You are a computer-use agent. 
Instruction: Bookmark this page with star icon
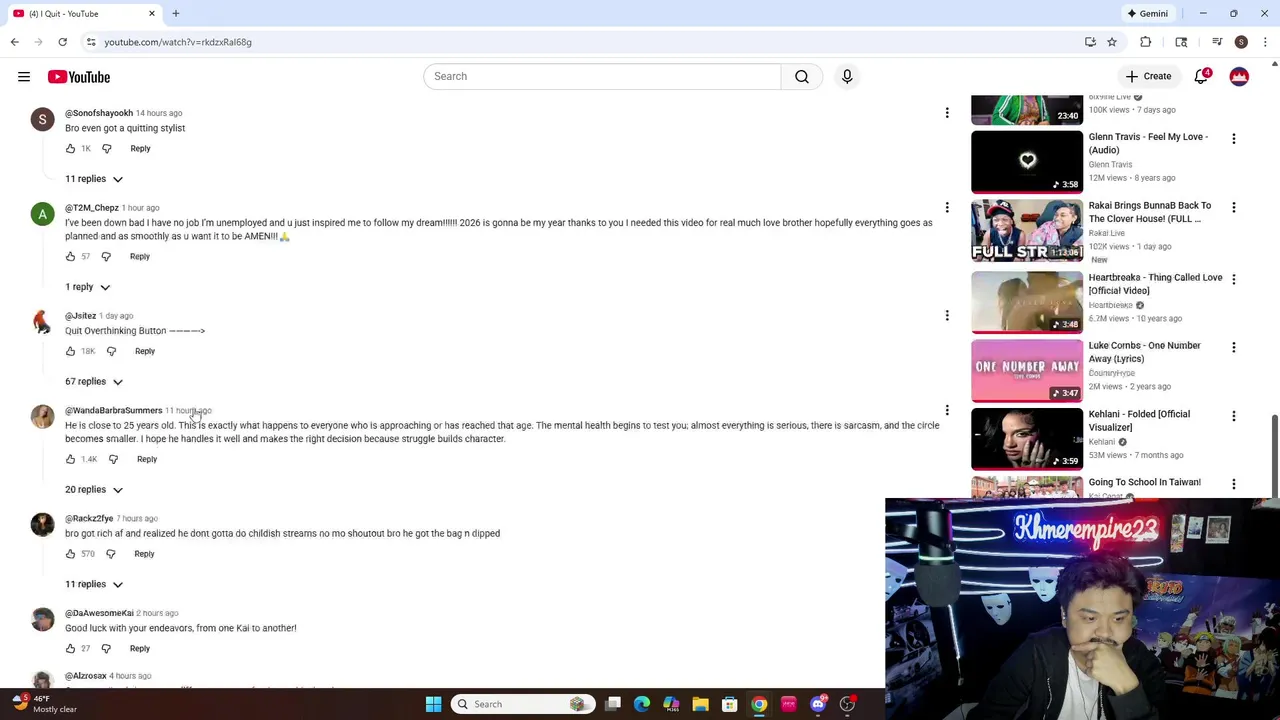click(1111, 42)
